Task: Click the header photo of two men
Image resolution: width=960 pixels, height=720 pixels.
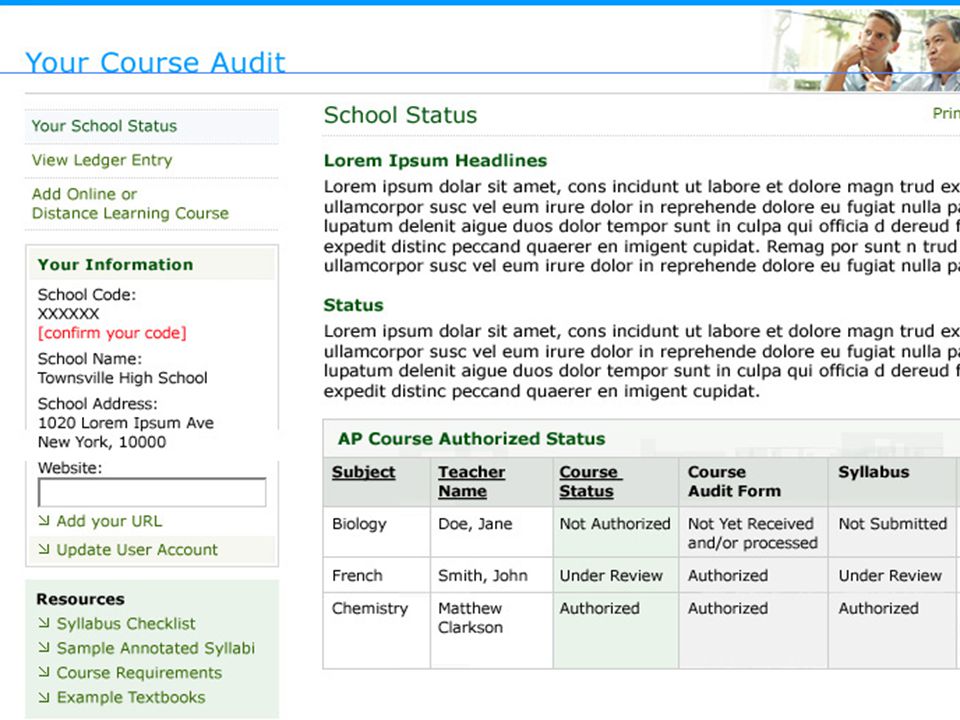Action: point(863,51)
